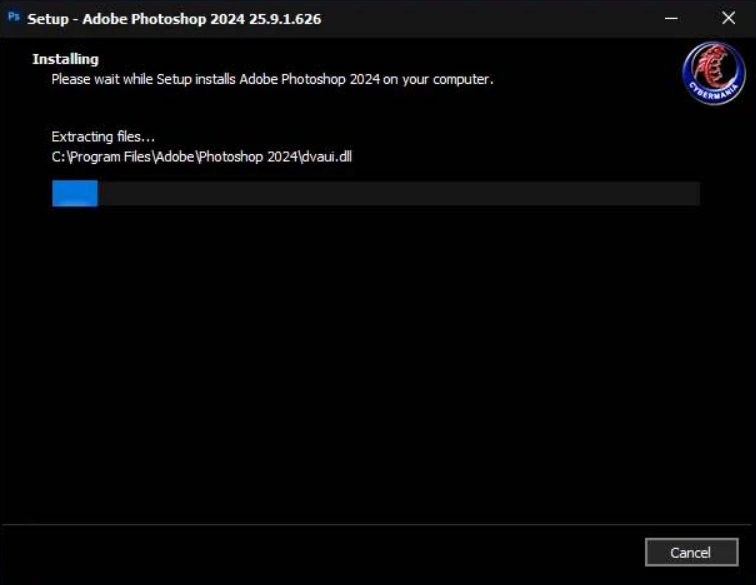Close the Adobe Photoshop Setup window

point(728,19)
